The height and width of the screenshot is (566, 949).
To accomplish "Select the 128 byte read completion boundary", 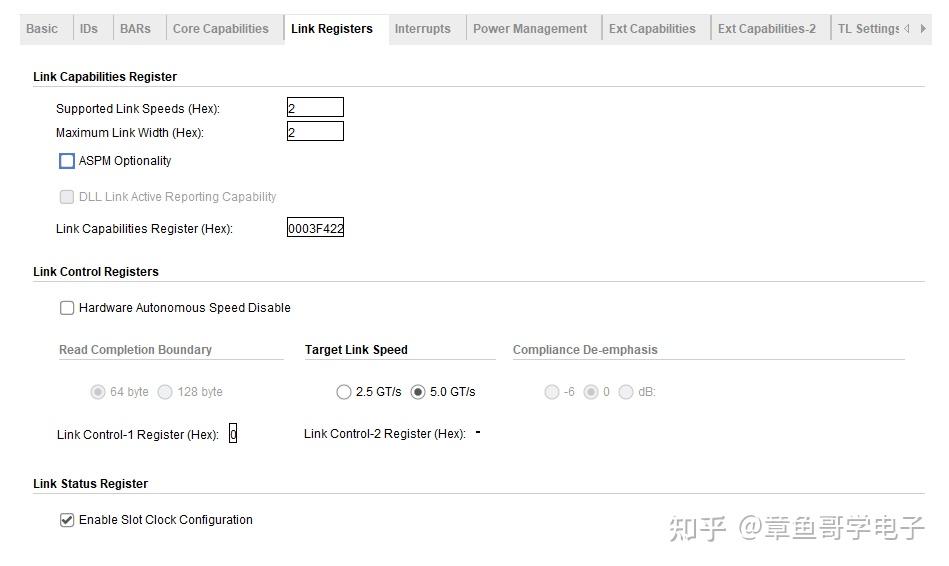I will point(165,392).
